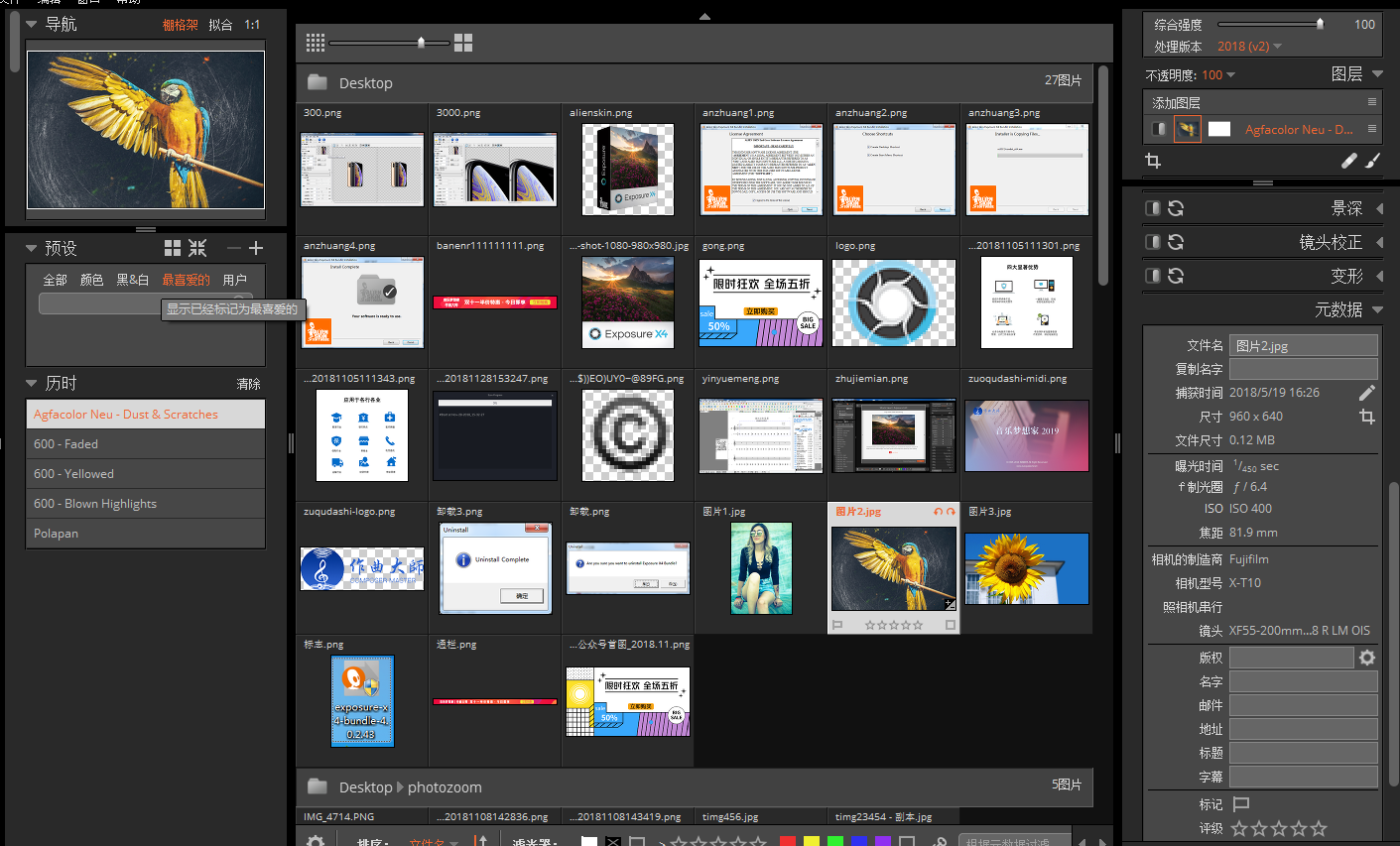Click the 添加图层 button

point(1177,103)
